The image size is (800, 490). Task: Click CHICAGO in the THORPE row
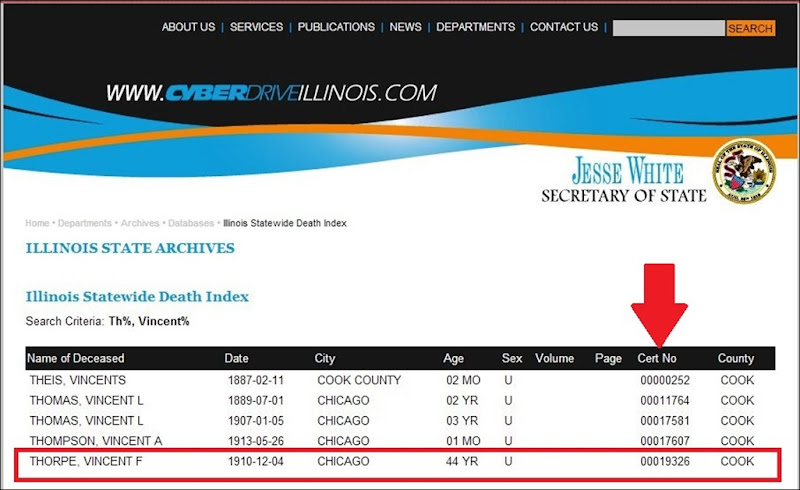click(x=343, y=461)
